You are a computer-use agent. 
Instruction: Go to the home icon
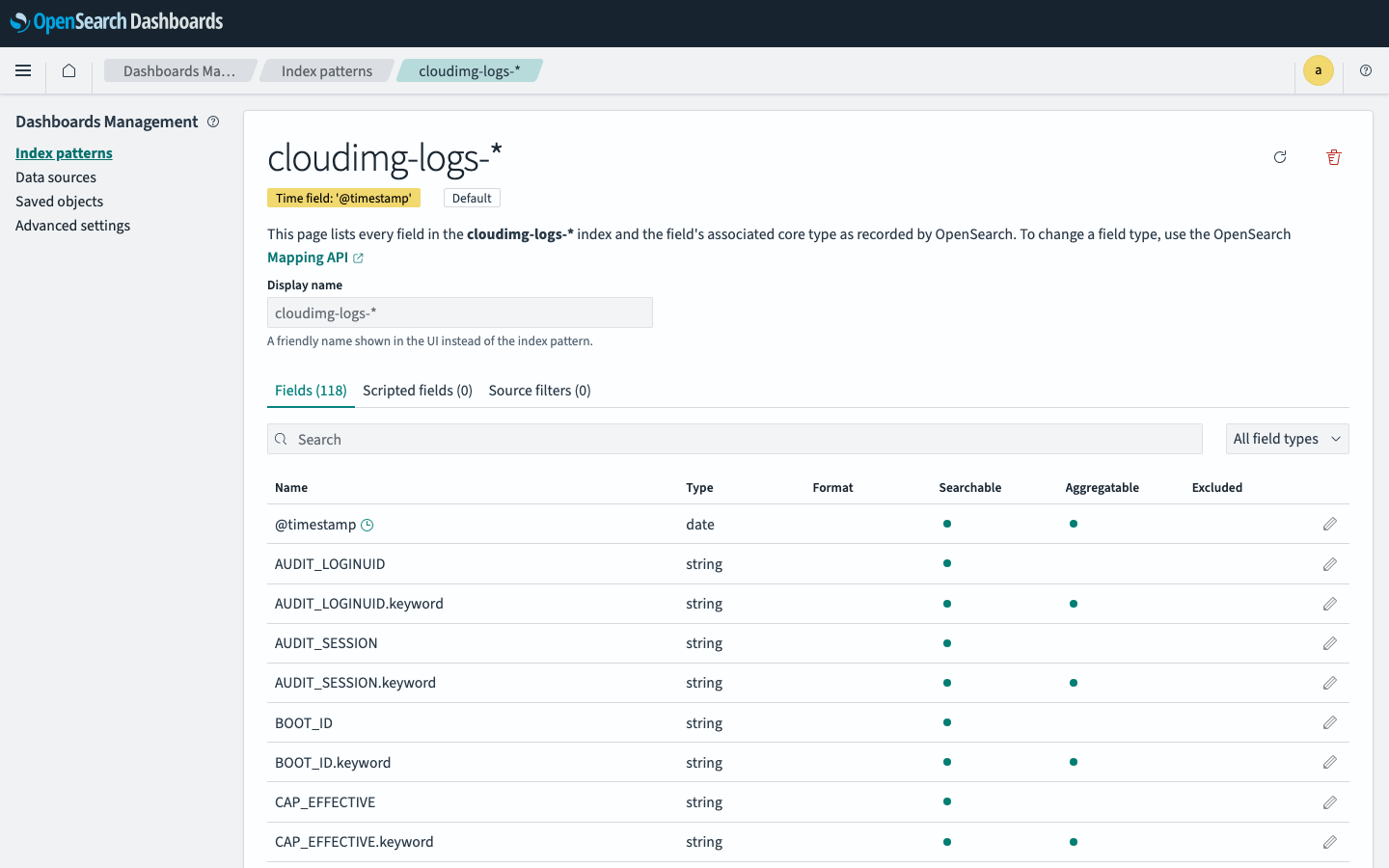point(68,70)
